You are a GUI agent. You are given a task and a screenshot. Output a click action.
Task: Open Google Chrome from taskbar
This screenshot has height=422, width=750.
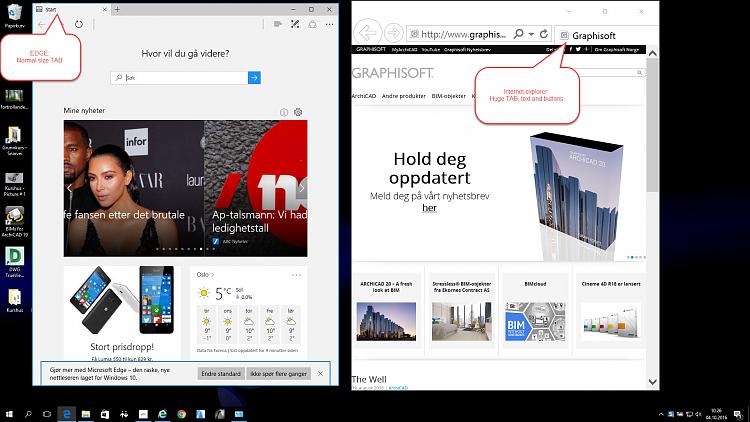tap(181, 414)
